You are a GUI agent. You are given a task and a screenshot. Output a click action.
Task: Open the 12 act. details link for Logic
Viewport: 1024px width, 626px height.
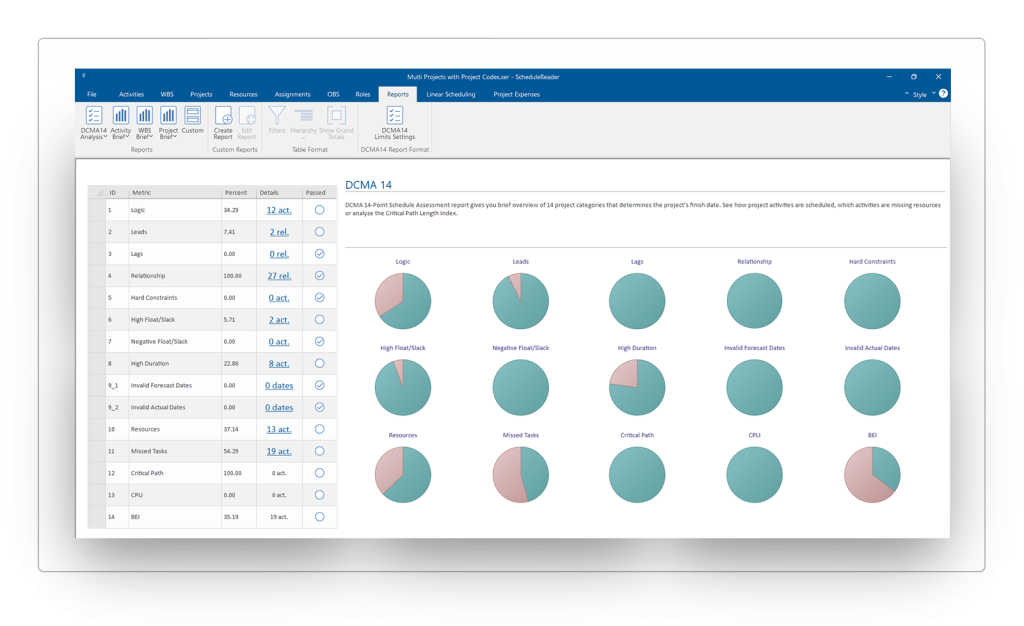pyautogui.click(x=278, y=209)
